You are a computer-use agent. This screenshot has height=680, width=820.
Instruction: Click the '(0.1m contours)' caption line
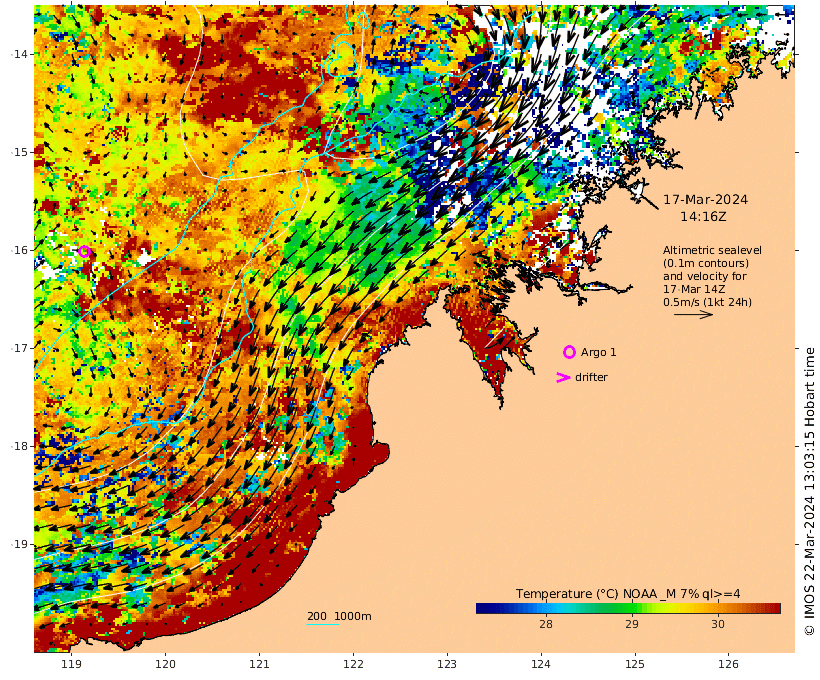(x=705, y=263)
